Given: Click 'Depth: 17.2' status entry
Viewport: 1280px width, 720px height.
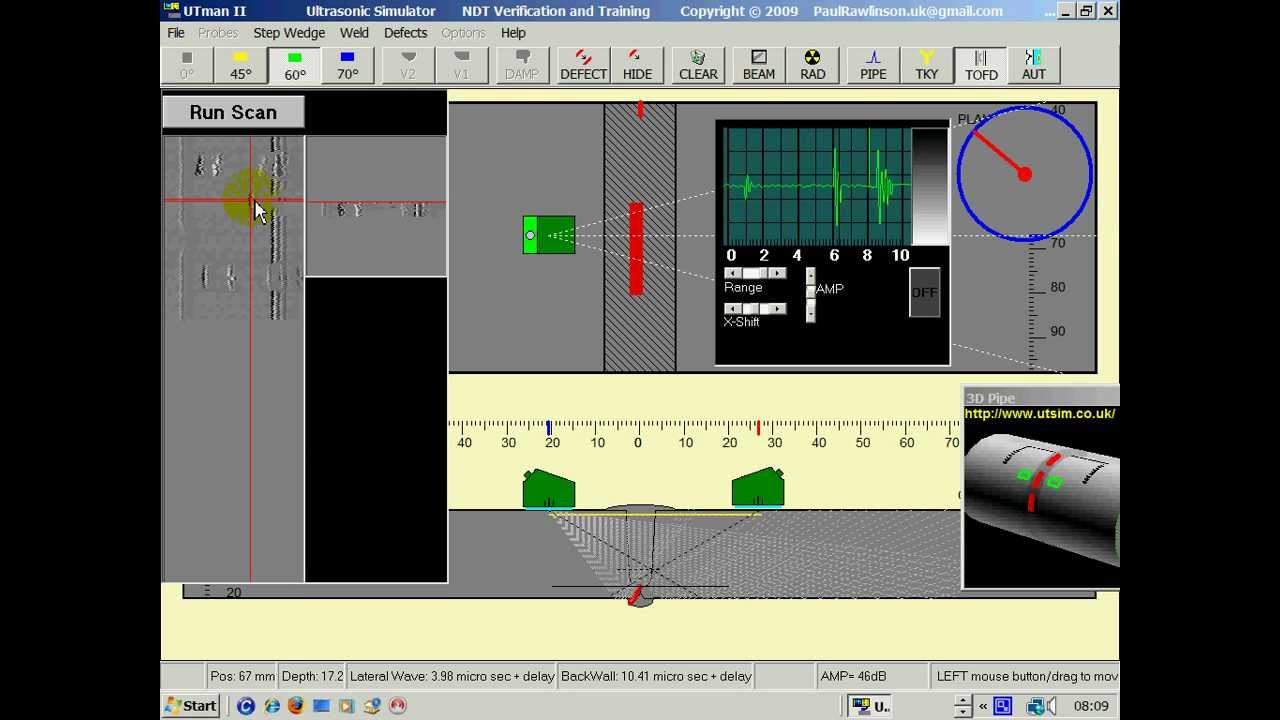Looking at the screenshot, I should [312, 676].
